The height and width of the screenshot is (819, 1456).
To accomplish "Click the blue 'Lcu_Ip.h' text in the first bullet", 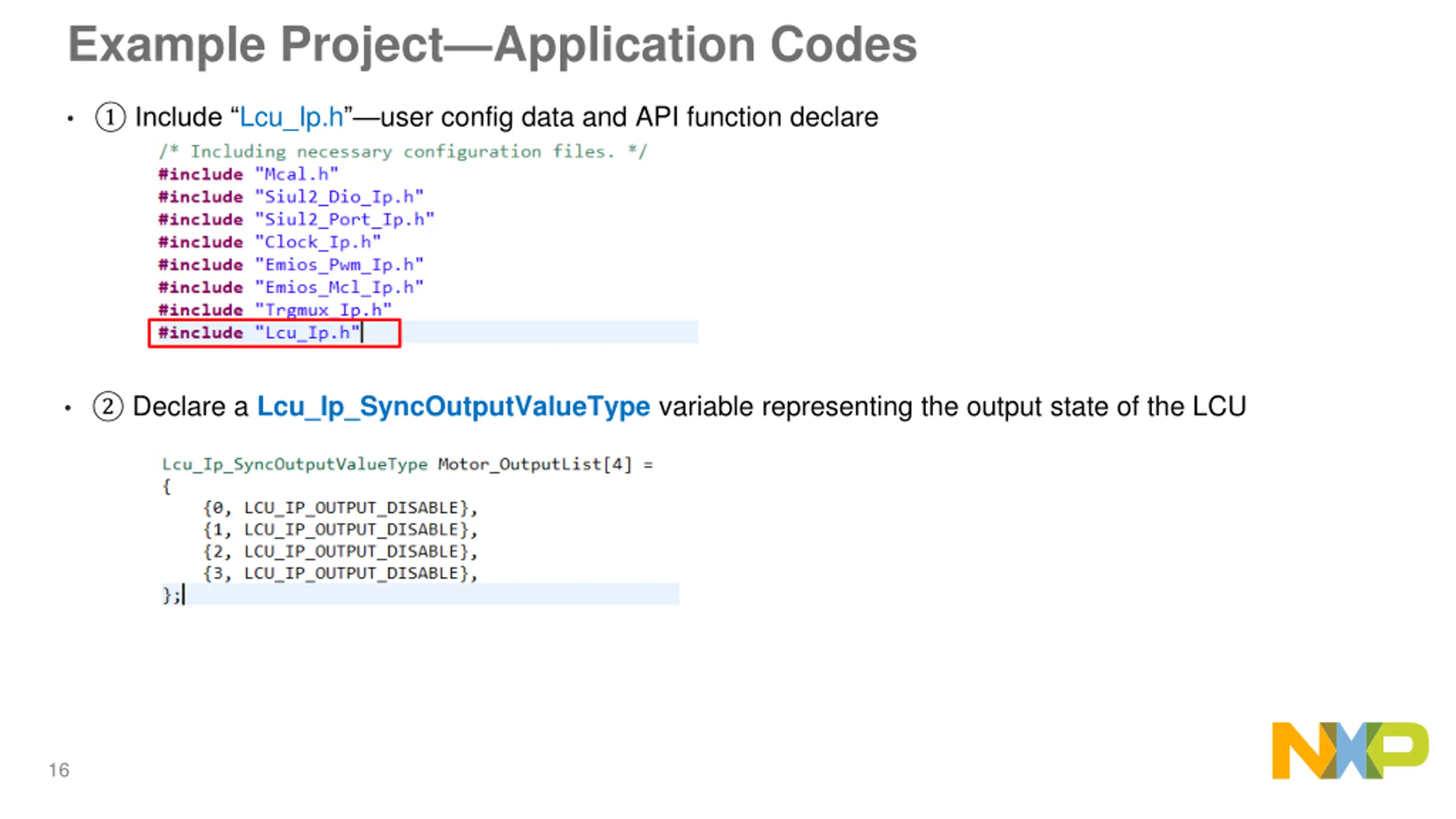I will point(291,117).
